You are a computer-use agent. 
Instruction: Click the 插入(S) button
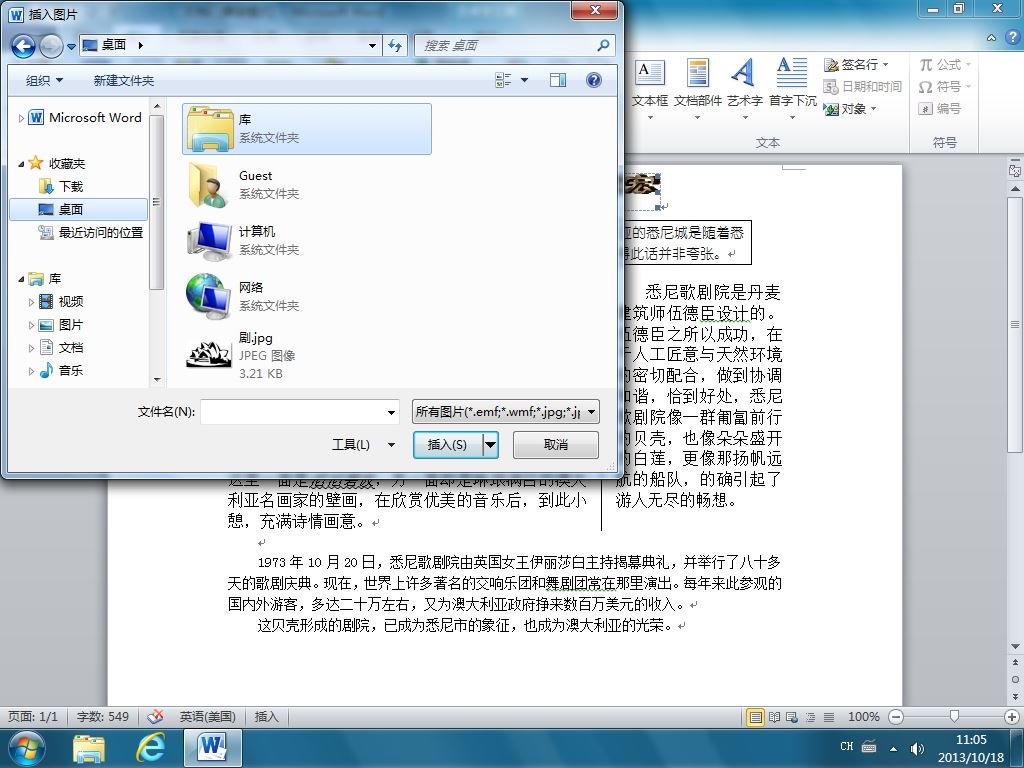click(448, 445)
